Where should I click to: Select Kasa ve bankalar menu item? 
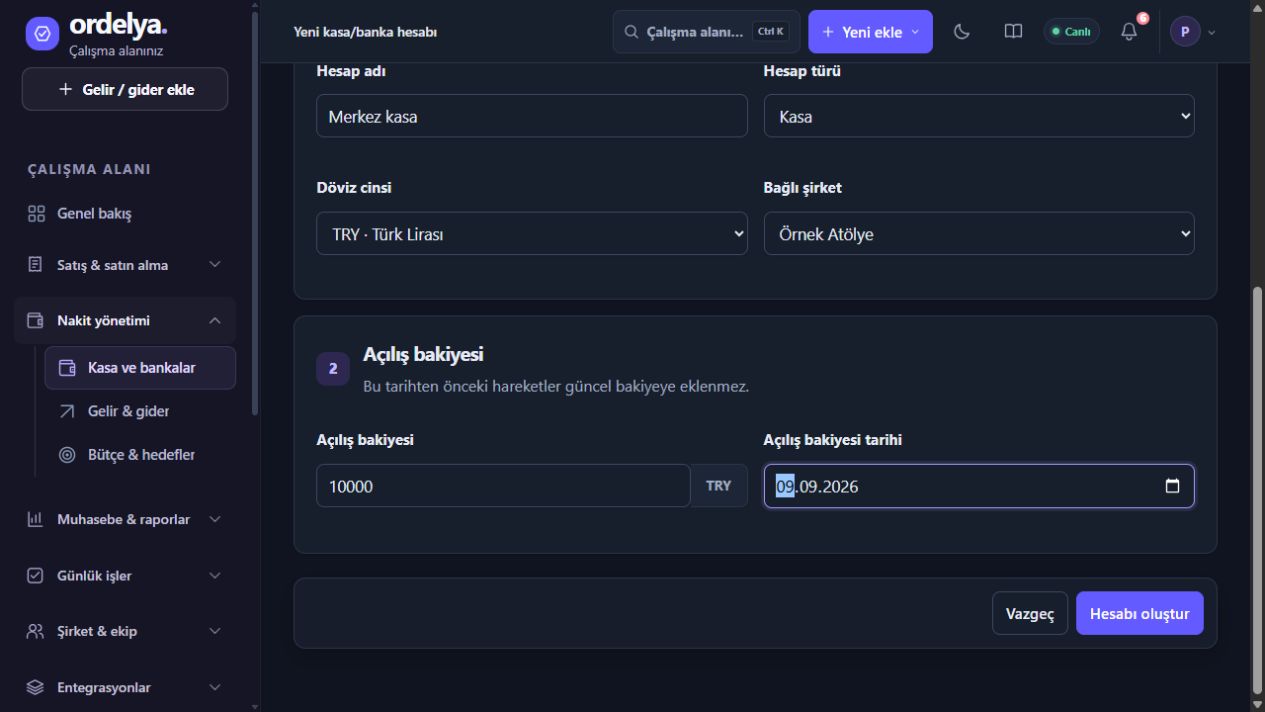click(x=140, y=368)
